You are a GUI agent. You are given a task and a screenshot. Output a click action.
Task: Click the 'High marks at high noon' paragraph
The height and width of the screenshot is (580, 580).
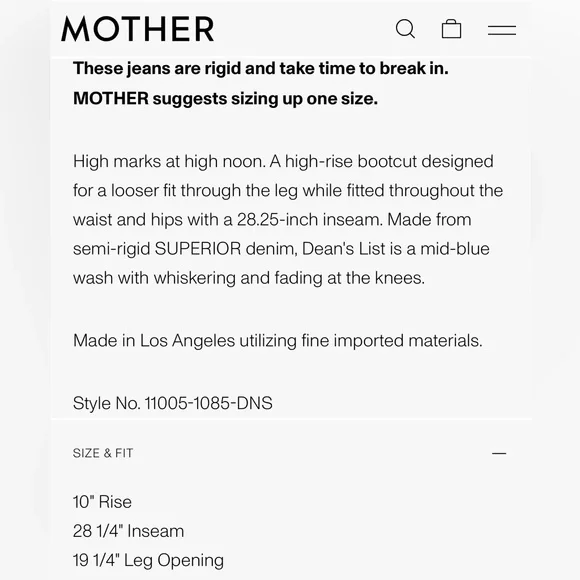pos(288,219)
